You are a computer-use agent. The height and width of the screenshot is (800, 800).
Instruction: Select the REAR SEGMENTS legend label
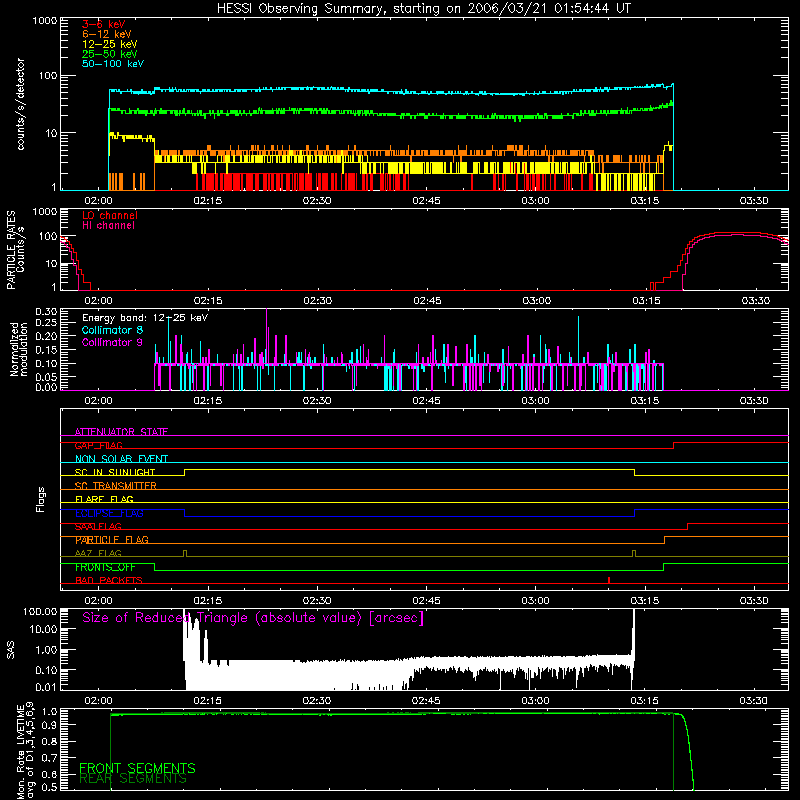click(133, 779)
